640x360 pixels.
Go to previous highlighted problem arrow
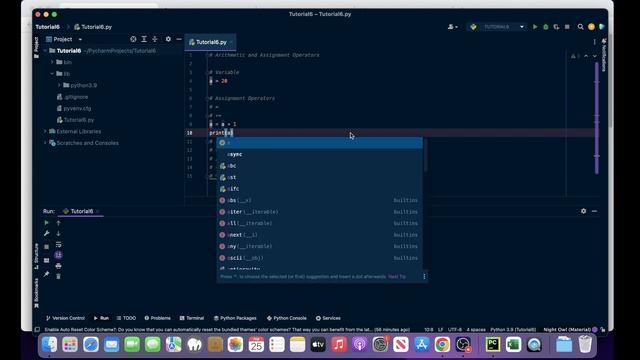(586, 56)
